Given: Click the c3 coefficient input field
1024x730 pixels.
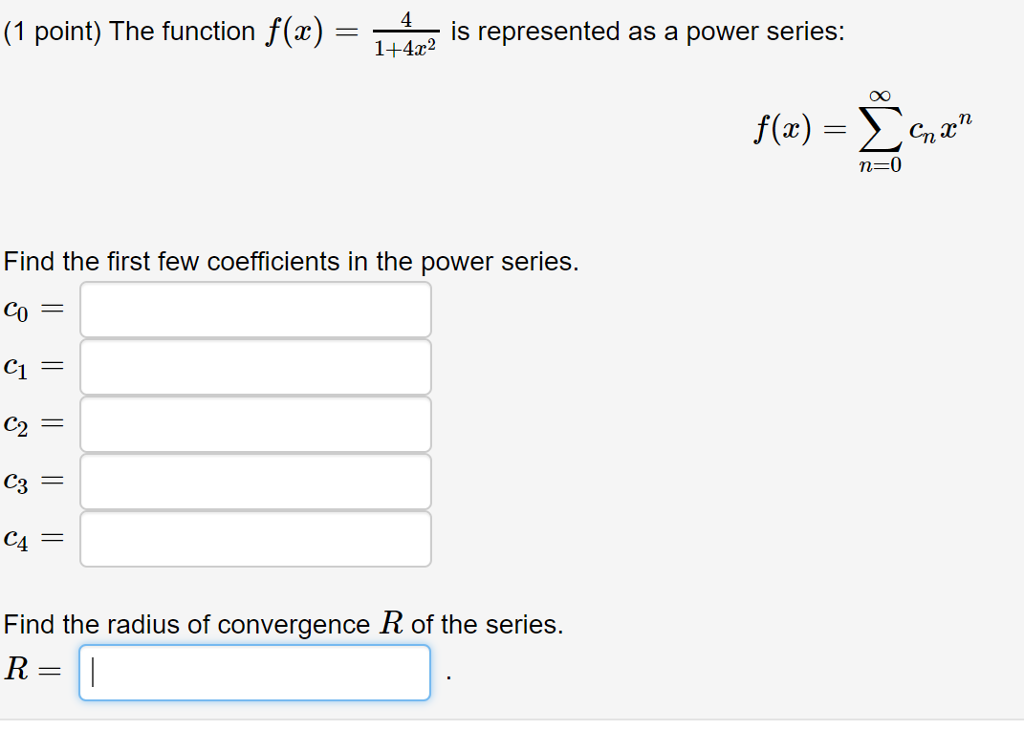Looking at the screenshot, I should coord(255,481).
